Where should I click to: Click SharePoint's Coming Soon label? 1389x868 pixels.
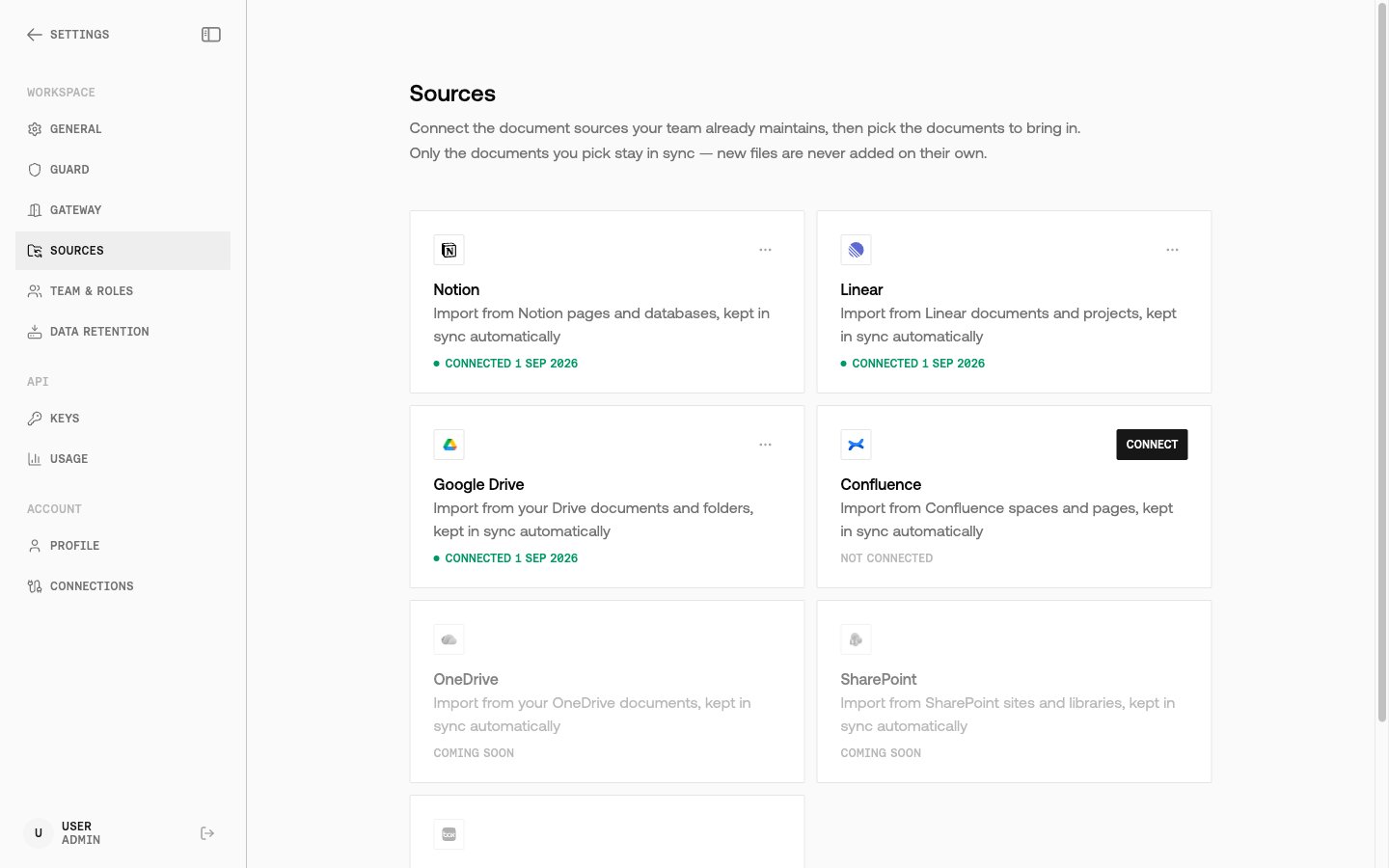coord(881,753)
